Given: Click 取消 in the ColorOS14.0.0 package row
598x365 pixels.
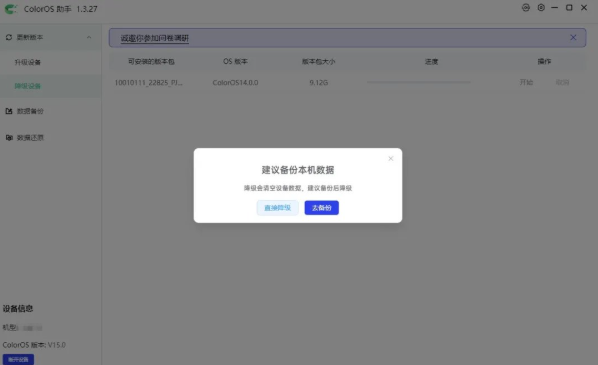Looking at the screenshot, I should (x=562, y=82).
